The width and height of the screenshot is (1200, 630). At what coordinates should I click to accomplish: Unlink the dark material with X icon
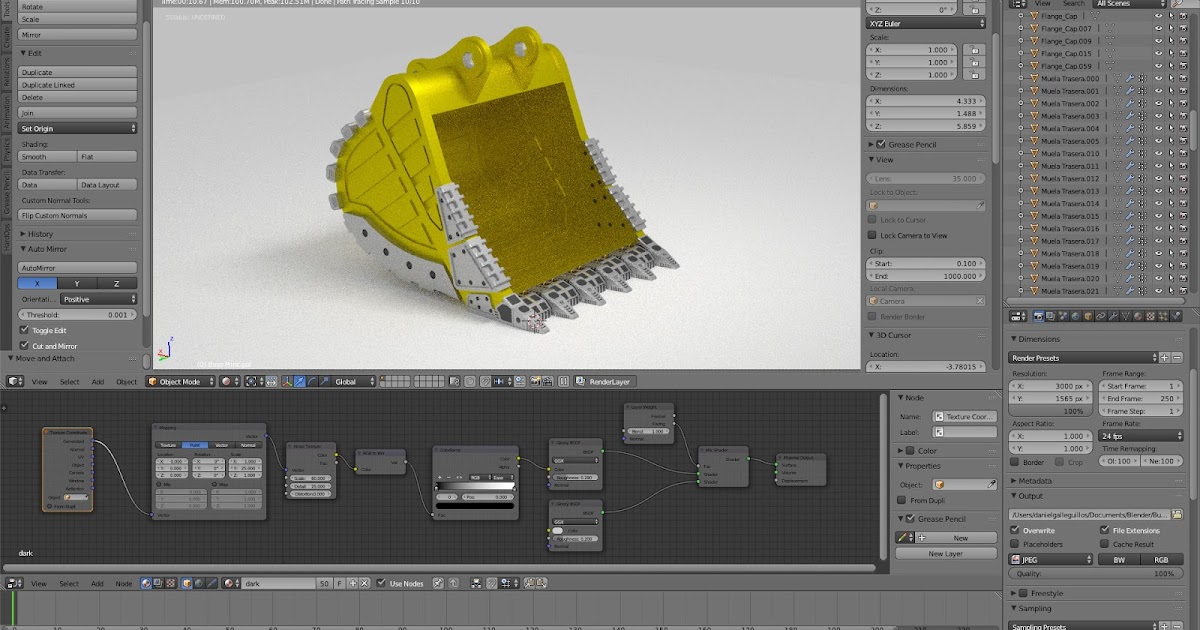tap(365, 583)
